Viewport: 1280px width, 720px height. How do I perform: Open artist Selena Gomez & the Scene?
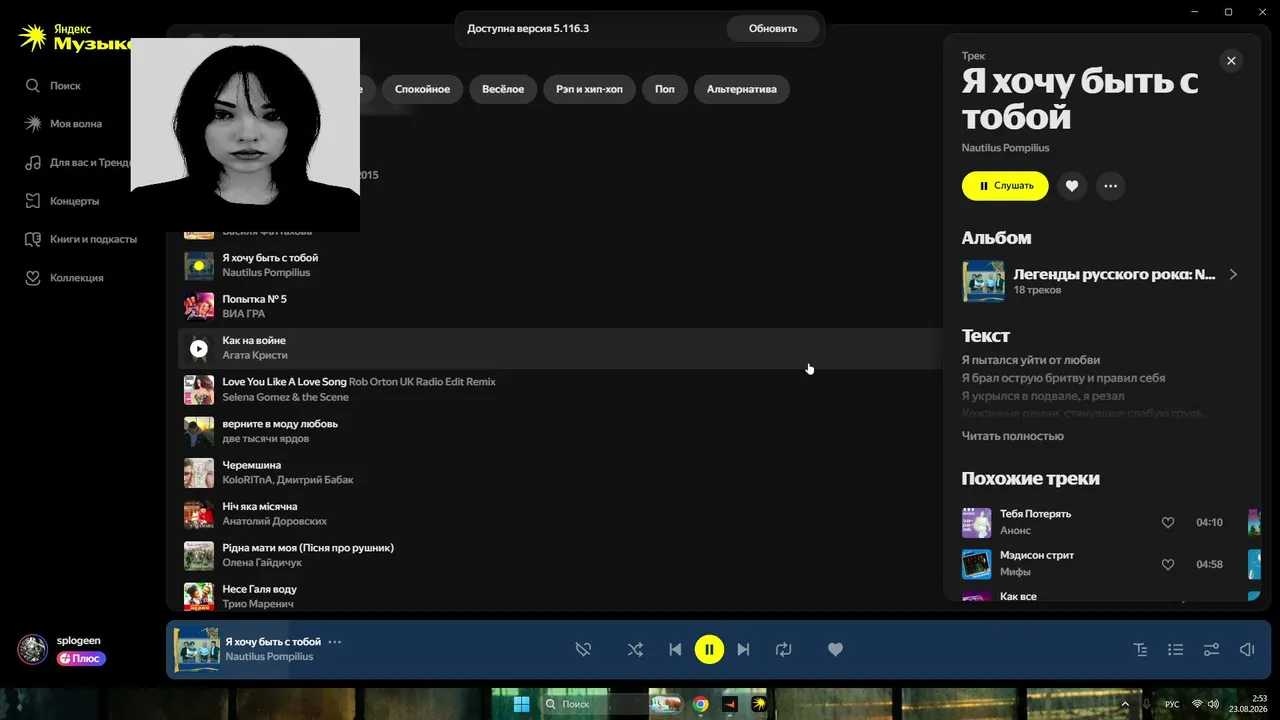(x=285, y=397)
